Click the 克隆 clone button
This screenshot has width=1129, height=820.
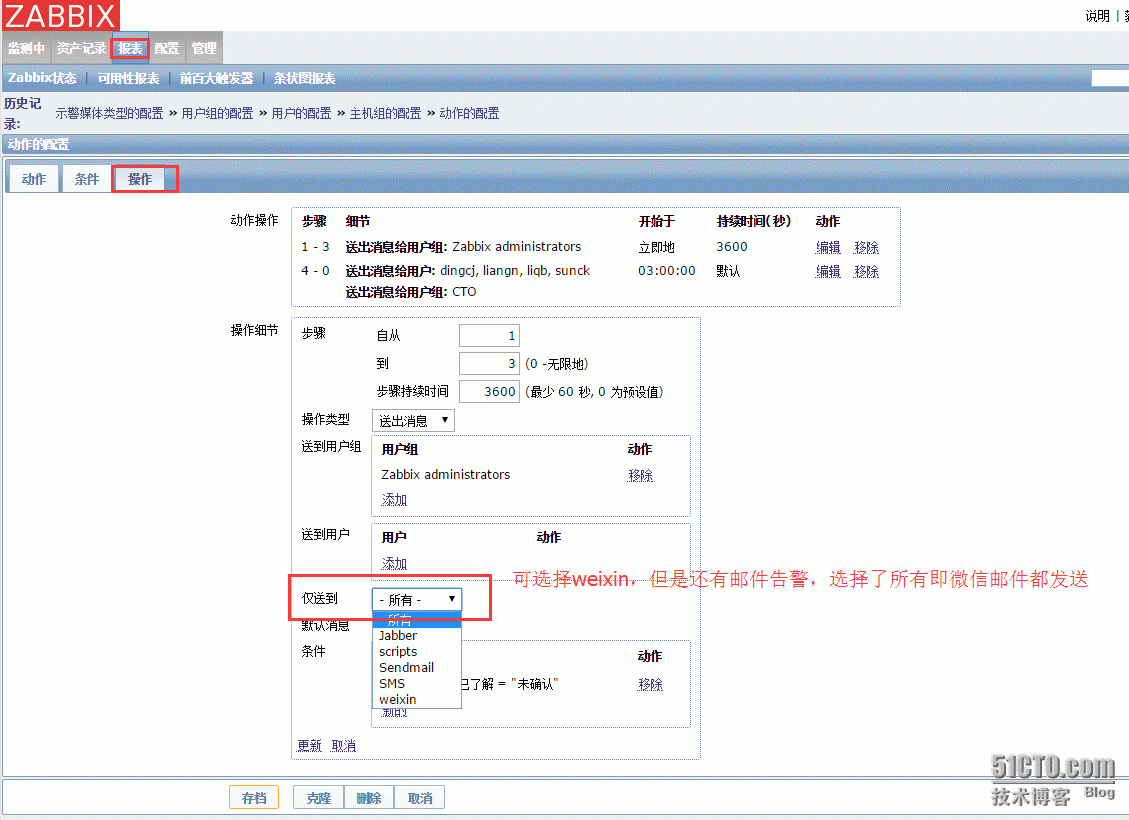319,798
